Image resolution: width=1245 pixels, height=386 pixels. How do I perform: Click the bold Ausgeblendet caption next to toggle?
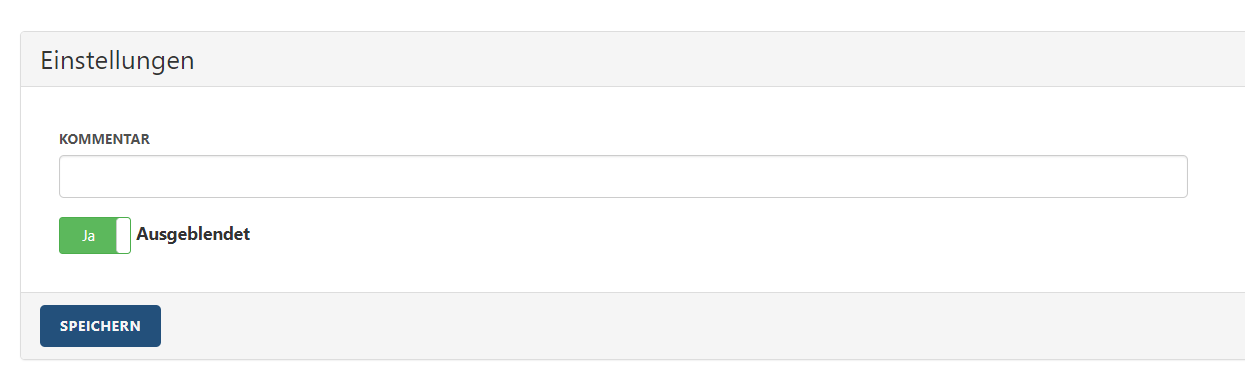[x=193, y=235]
